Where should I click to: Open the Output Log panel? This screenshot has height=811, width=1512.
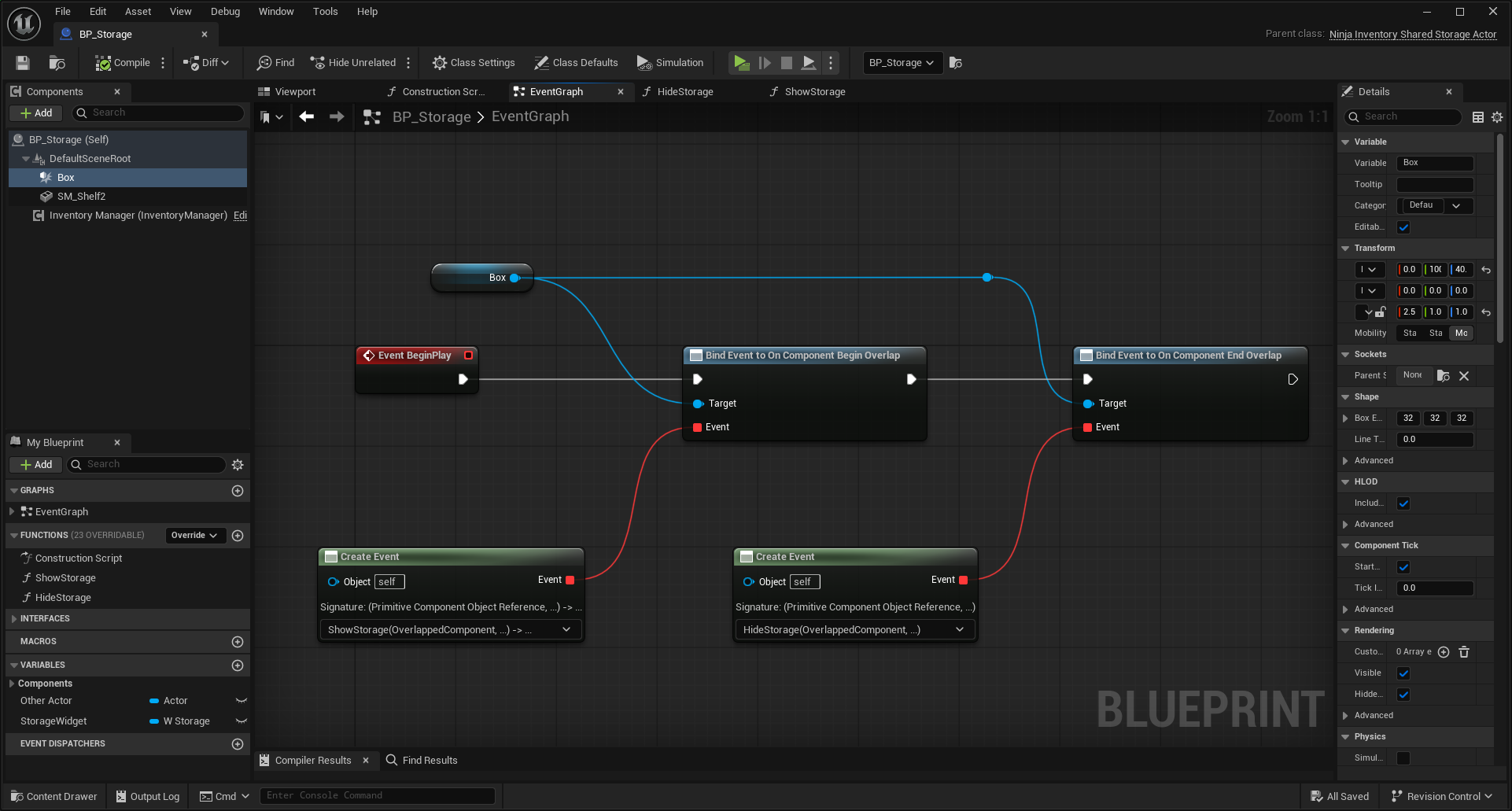click(x=147, y=796)
